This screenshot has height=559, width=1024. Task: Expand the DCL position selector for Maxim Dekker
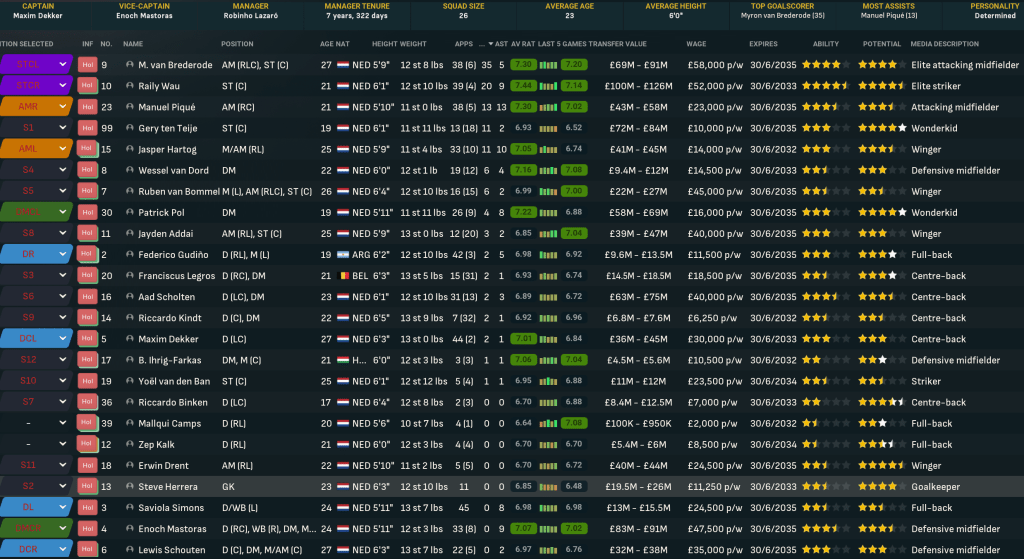[63, 339]
